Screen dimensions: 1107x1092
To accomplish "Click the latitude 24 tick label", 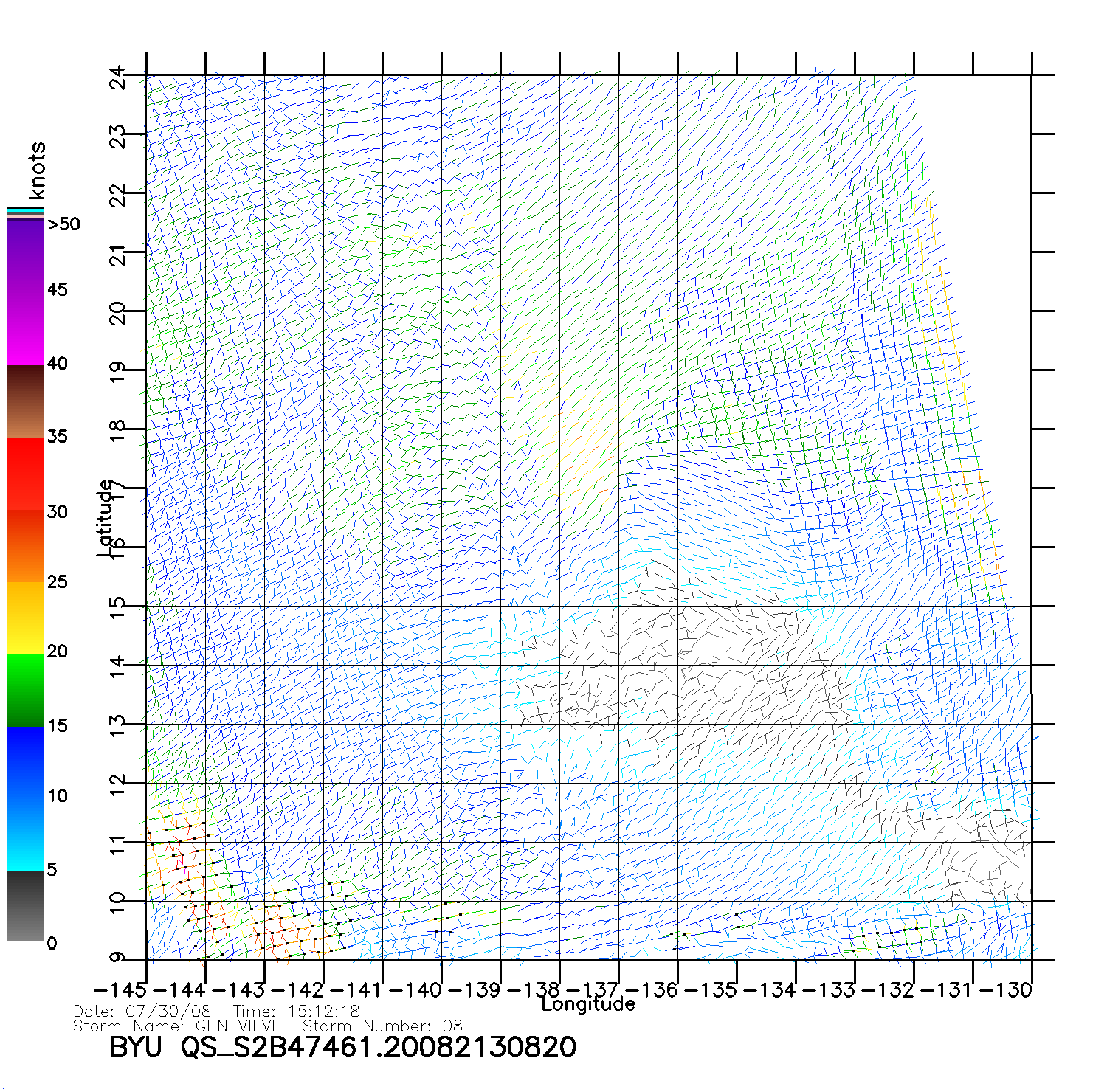I will 117,76.
